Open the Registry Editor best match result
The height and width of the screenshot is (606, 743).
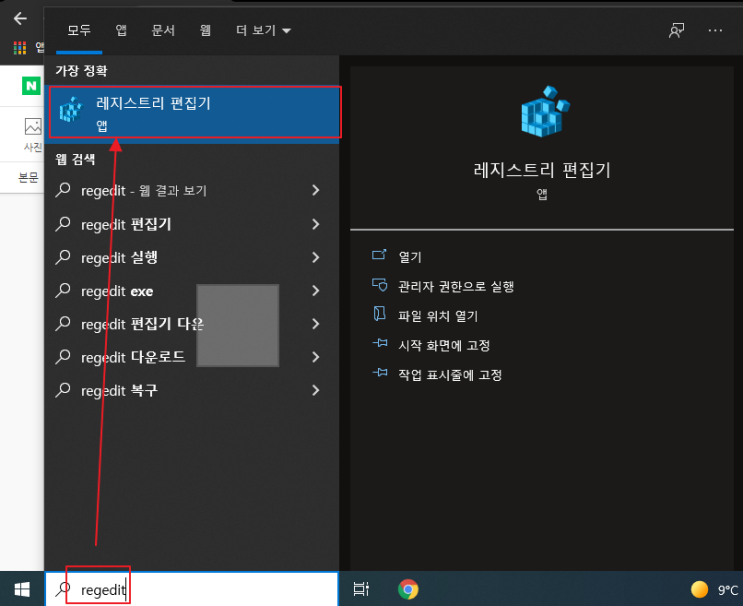coord(195,112)
